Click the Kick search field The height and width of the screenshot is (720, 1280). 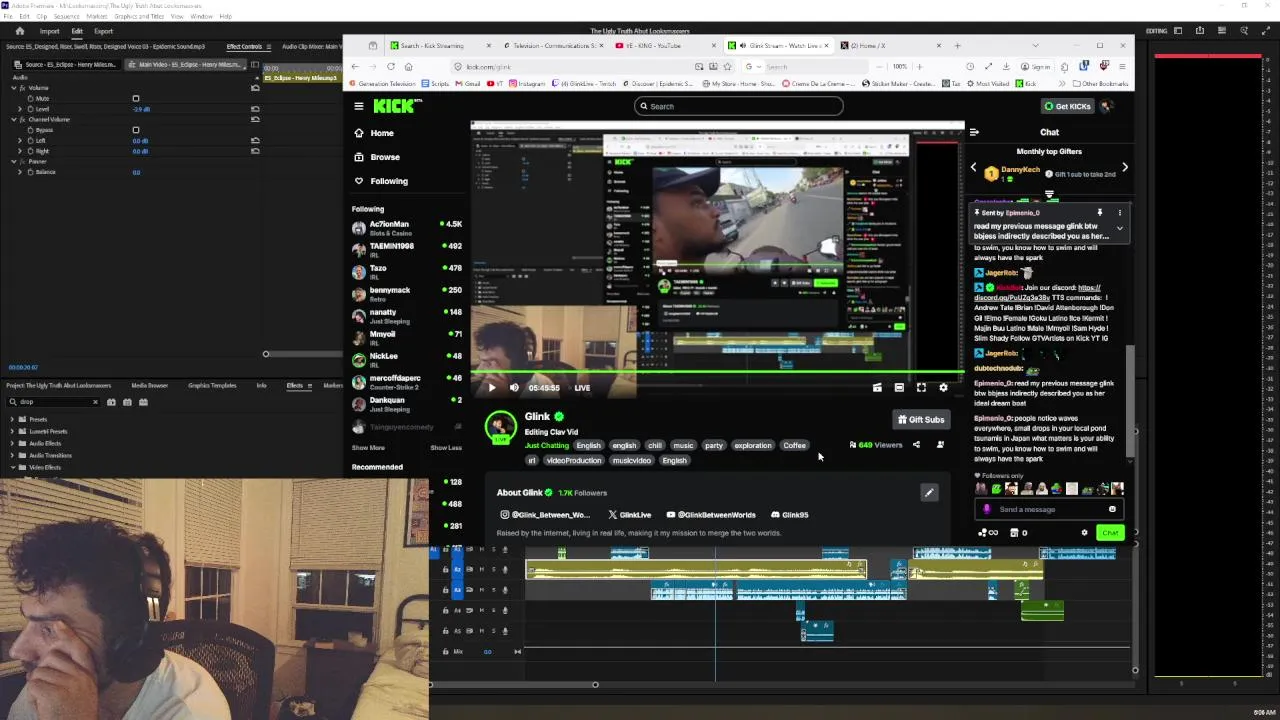click(x=738, y=106)
